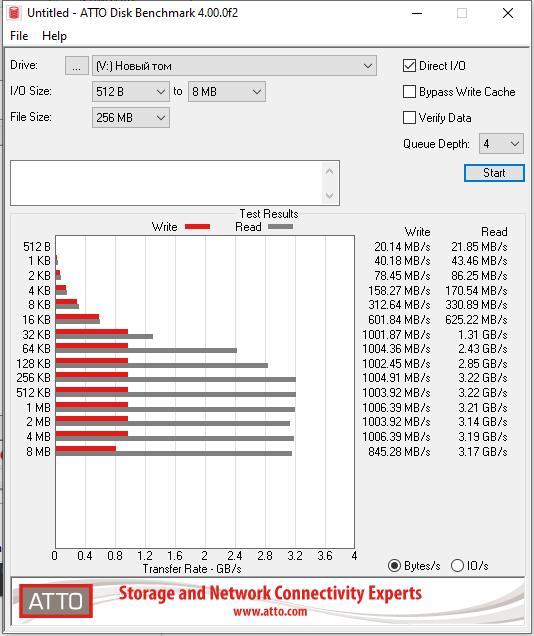Click the ATTO logo in the banner

click(56, 601)
